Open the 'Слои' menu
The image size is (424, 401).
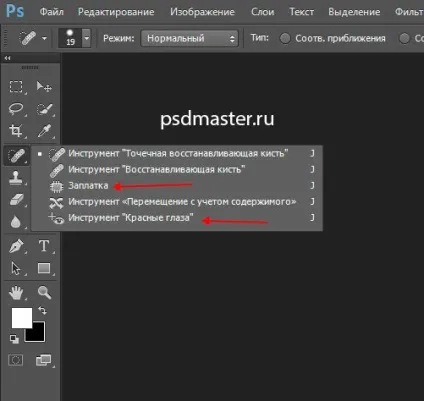(x=263, y=12)
